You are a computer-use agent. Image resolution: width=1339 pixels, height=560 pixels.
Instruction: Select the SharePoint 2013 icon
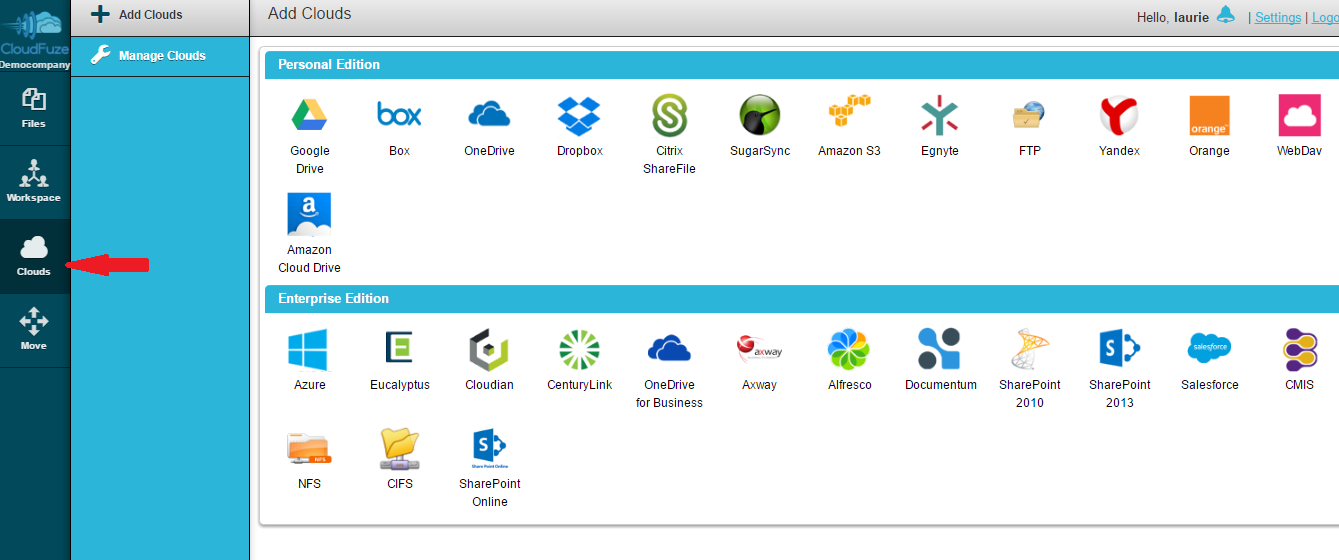point(1119,350)
